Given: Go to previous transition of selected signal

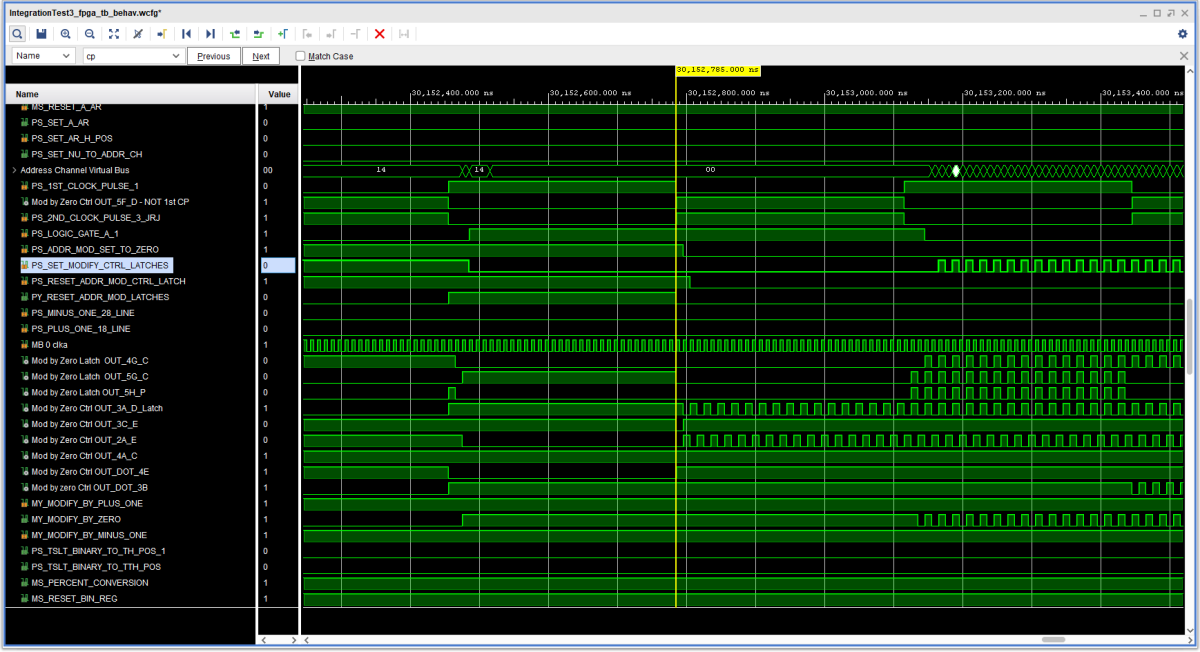Looking at the screenshot, I should tap(234, 33).
